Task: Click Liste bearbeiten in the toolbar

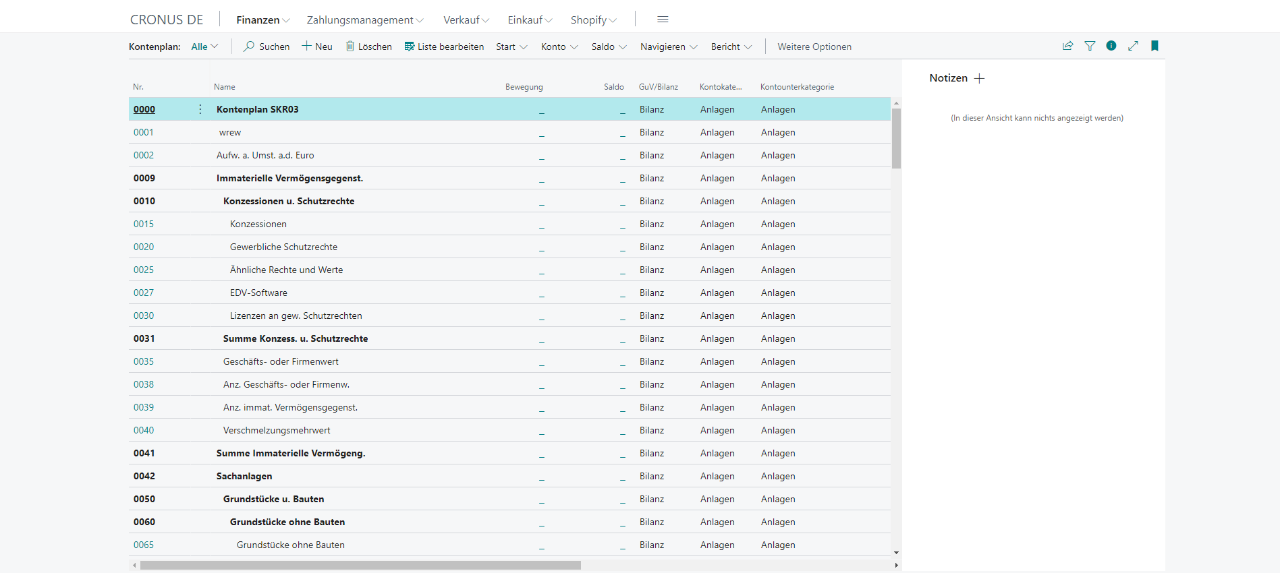Action: point(444,47)
